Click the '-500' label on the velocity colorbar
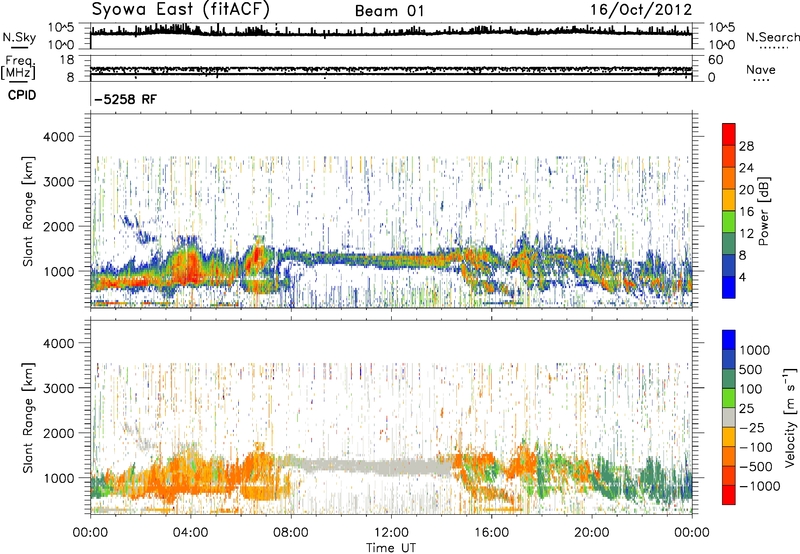The image size is (800, 554). tap(756, 467)
